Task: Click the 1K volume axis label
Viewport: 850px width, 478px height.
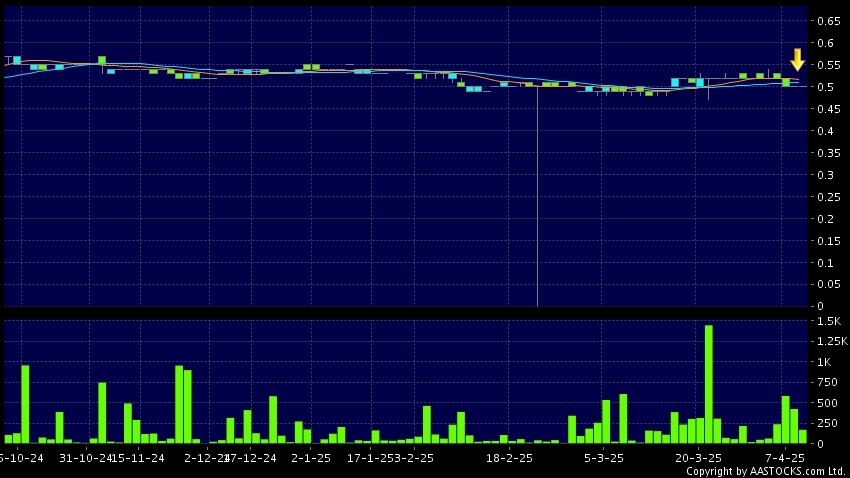Action: click(x=824, y=362)
